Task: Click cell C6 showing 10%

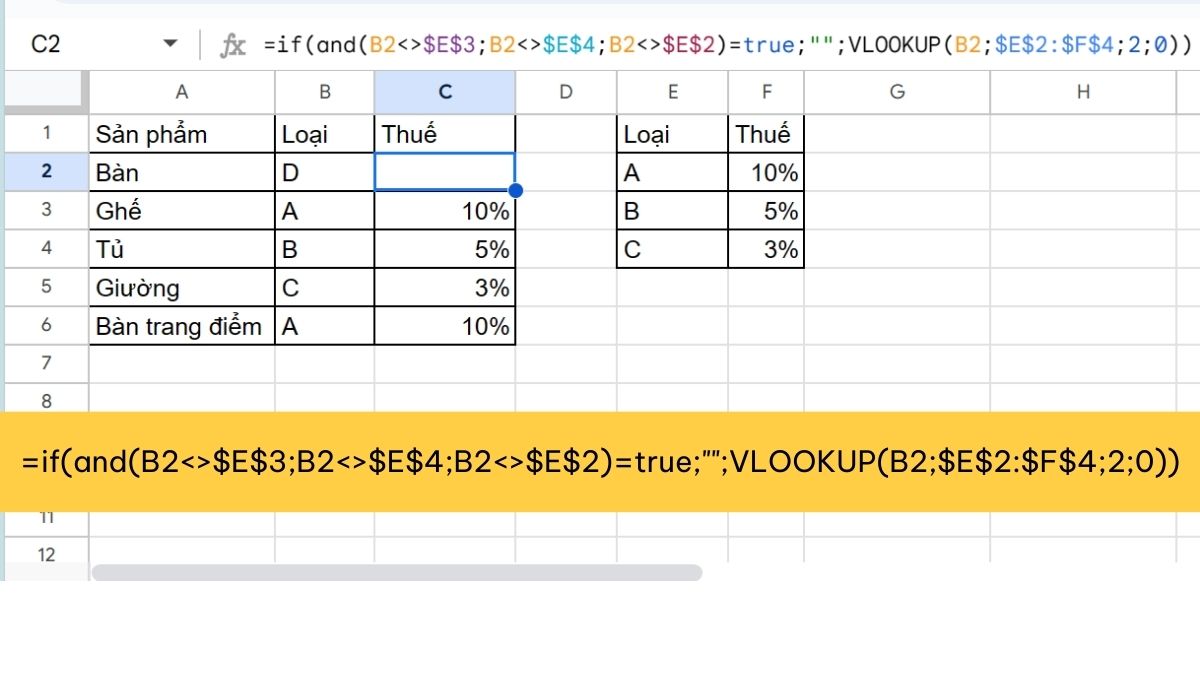Action: click(446, 326)
